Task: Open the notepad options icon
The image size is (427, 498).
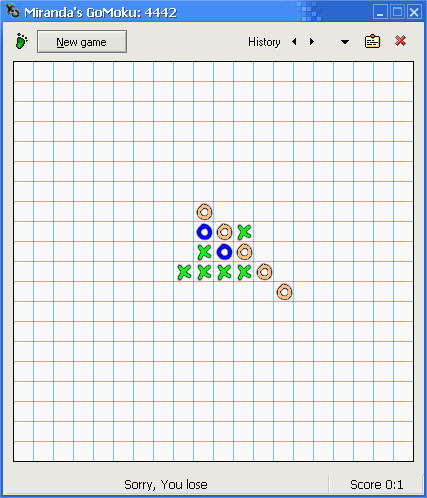Action: (x=372, y=42)
